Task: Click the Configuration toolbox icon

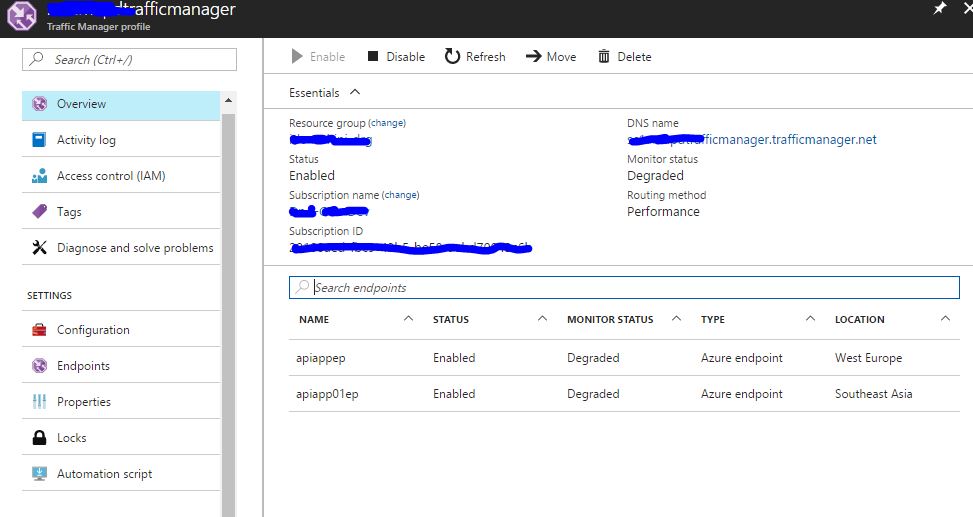Action: click(x=39, y=330)
